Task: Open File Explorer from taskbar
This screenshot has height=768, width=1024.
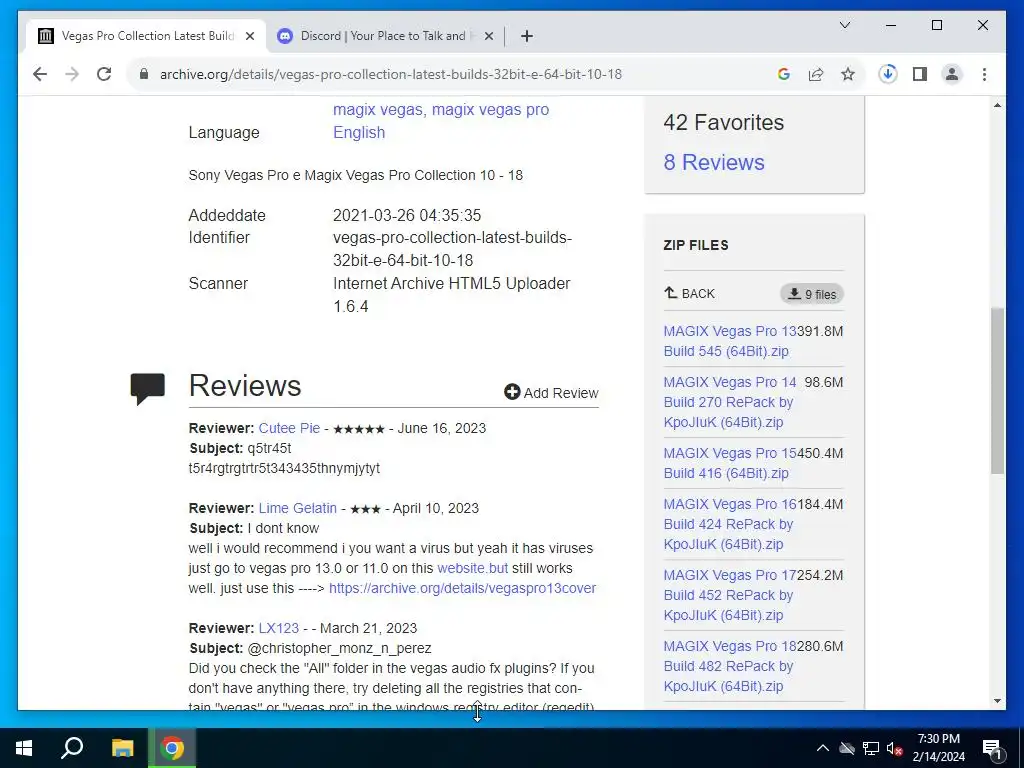Action: coord(122,748)
